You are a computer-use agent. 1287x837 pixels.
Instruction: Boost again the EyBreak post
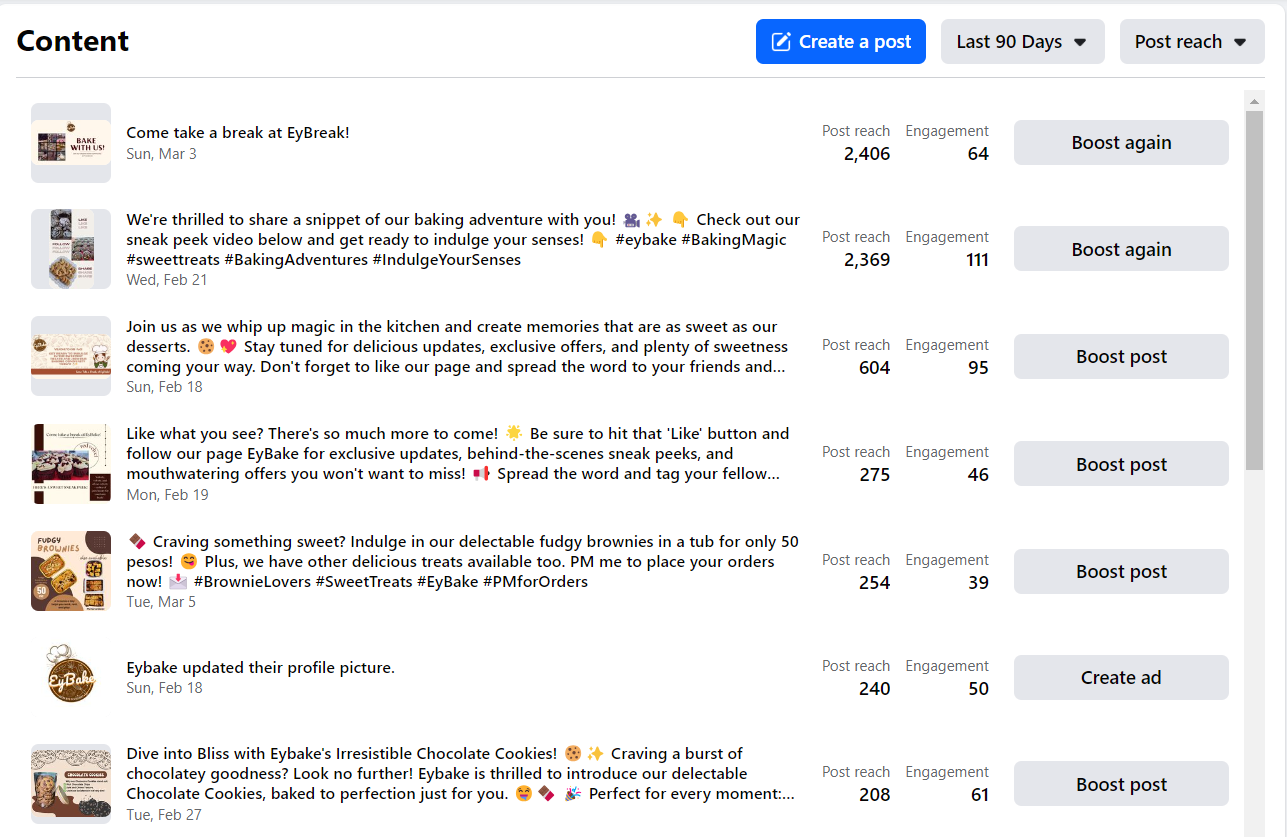[x=1121, y=143]
